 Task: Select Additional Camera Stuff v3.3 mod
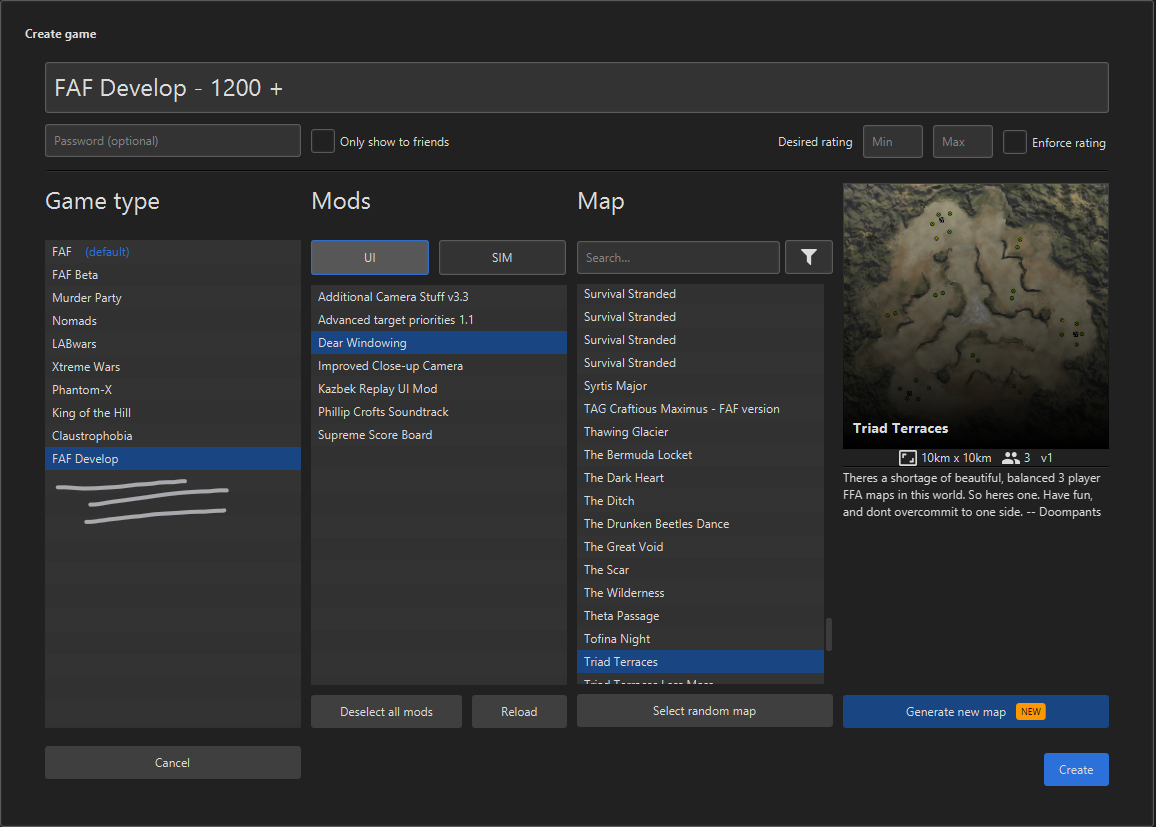(x=439, y=296)
